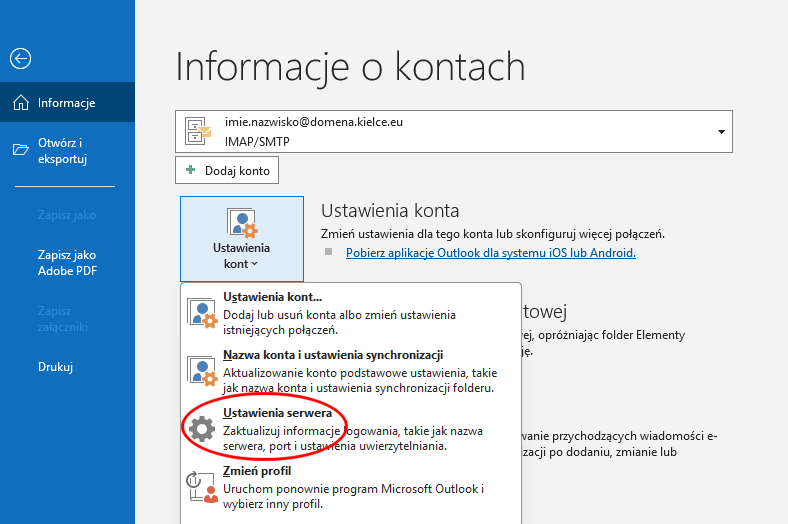The width and height of the screenshot is (788, 524).
Task: Open Ustawienia serwera from the menu
Action: (x=351, y=429)
